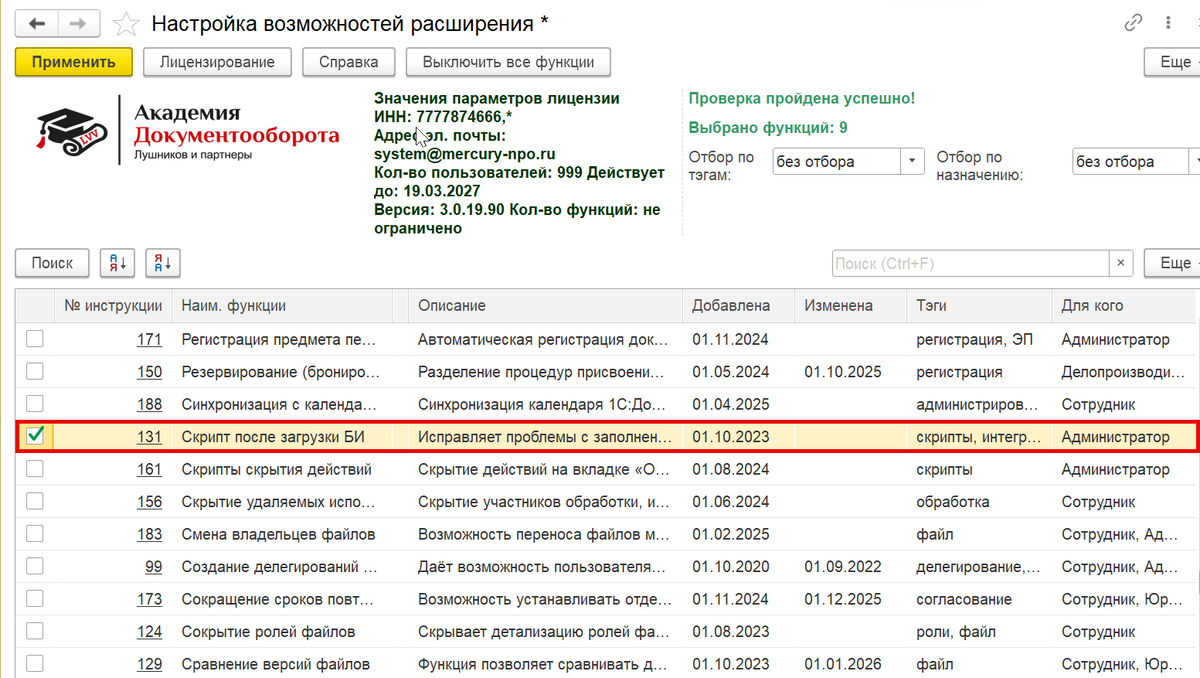Open instruction link 188
The height and width of the screenshot is (678, 1200).
click(x=149, y=405)
